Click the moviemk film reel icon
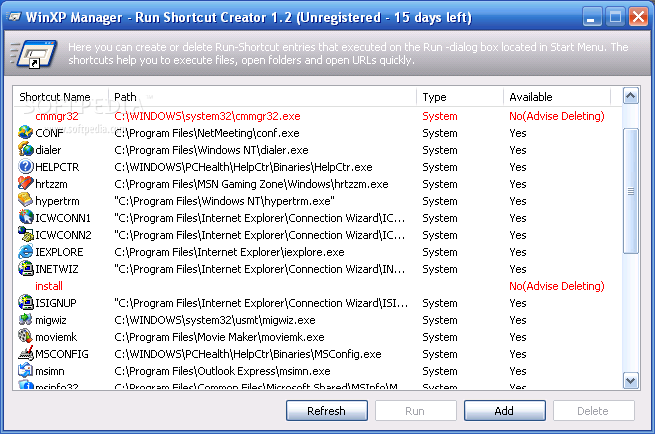Screen dimensions: 655x434 click(25, 337)
